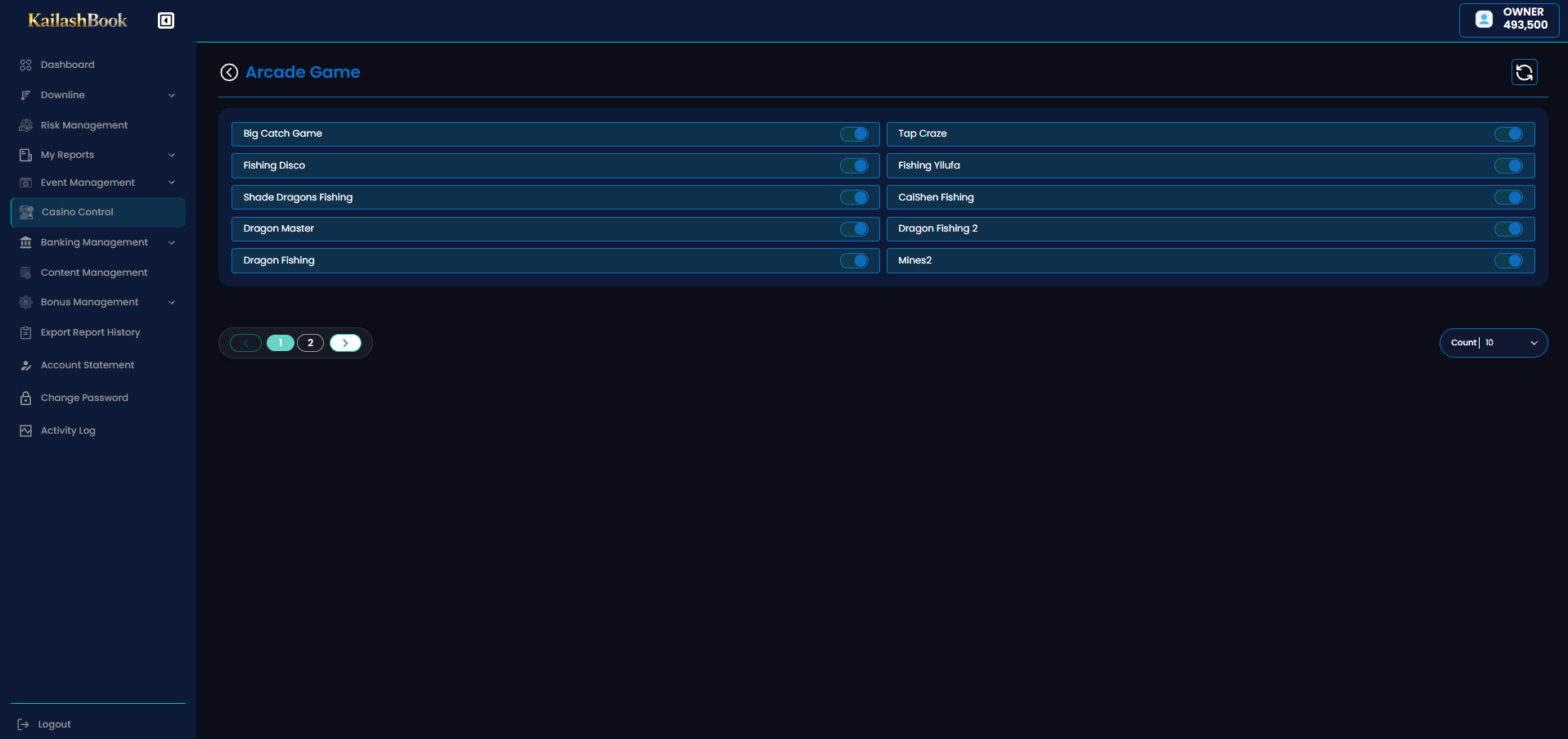Click the Change Password lock icon
This screenshot has height=739, width=1568.
coord(26,398)
